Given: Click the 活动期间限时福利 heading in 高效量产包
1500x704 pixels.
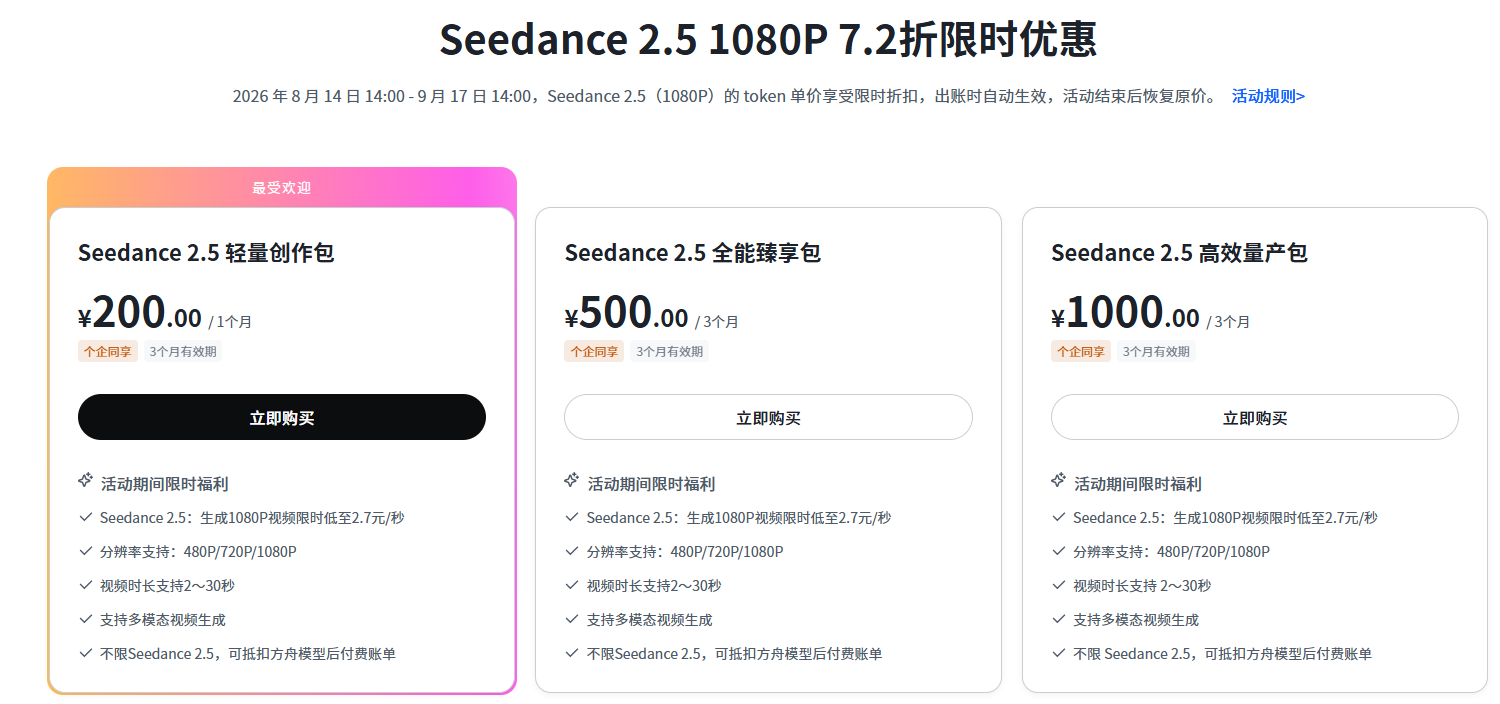Looking at the screenshot, I should coord(1138,483).
